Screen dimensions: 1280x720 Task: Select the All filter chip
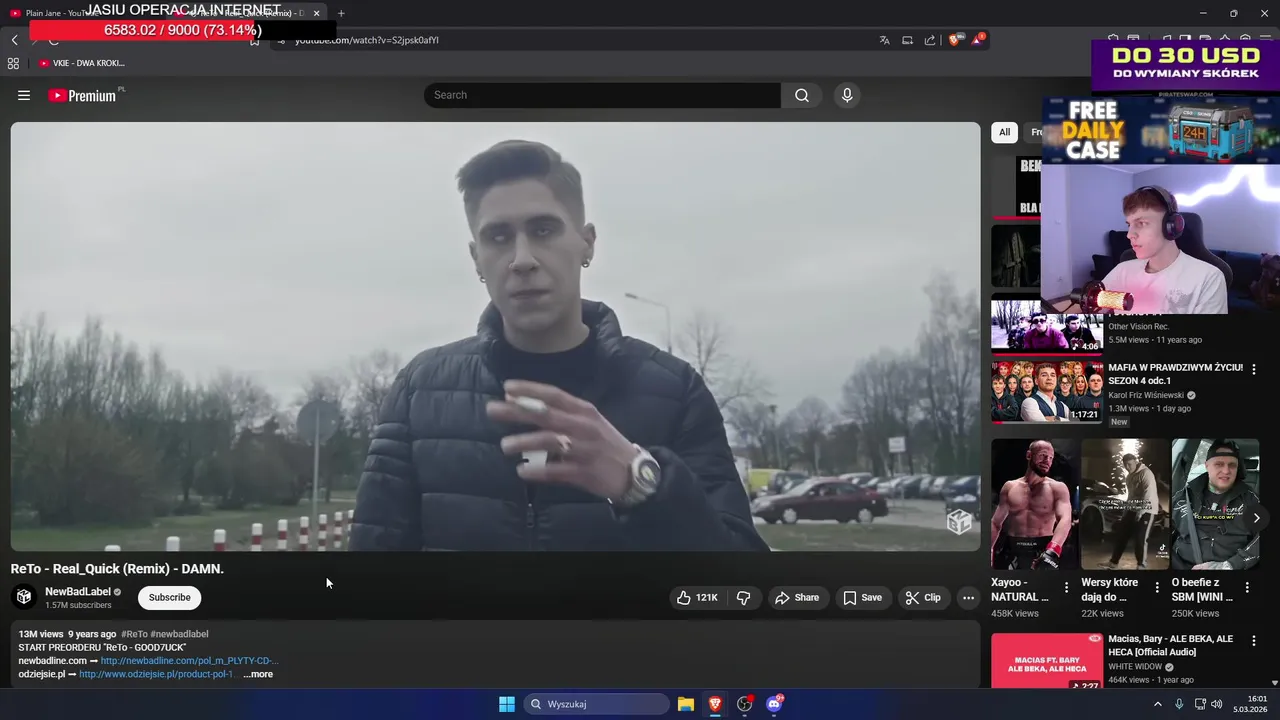pos(1004,132)
